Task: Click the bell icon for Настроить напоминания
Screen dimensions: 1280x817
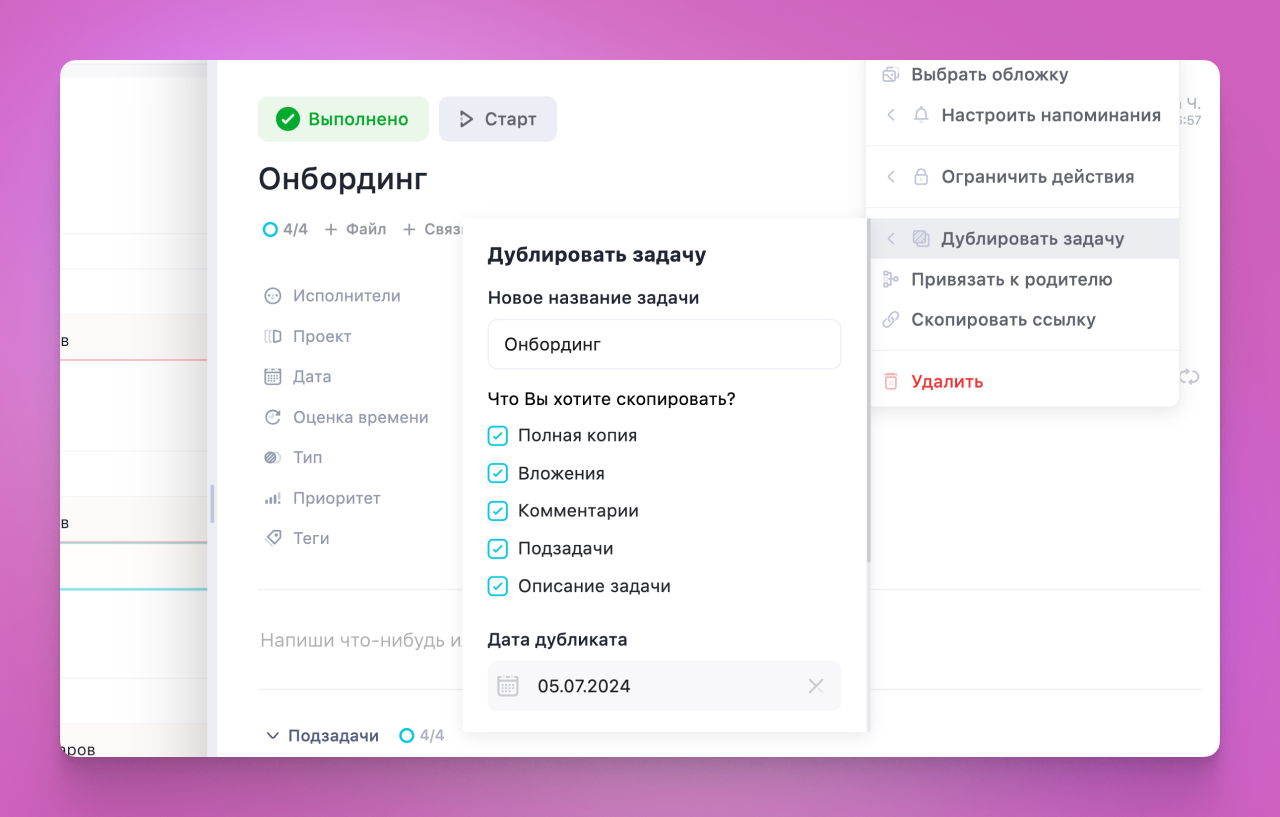Action: 921,115
